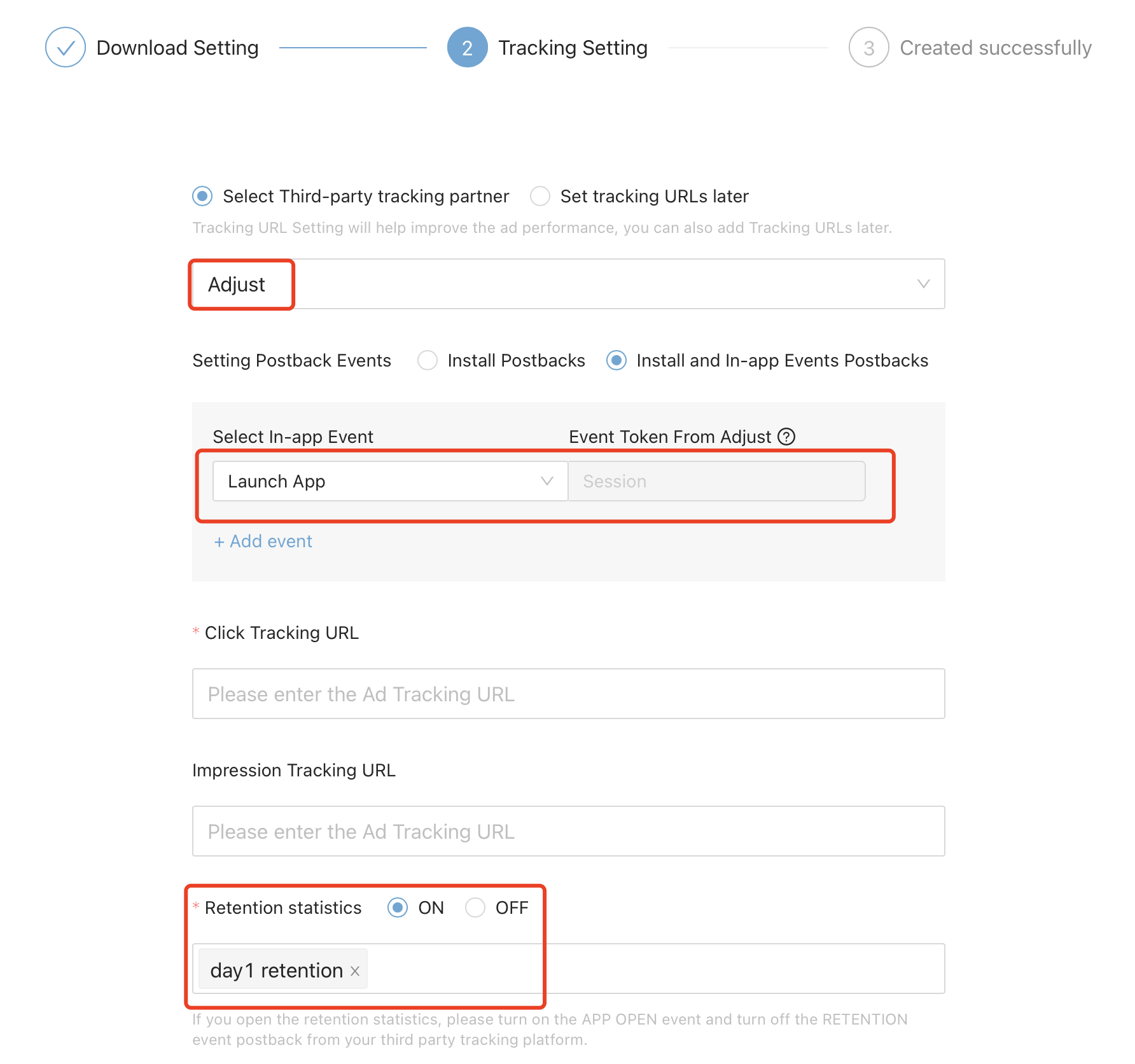Click the step 3 Created successfully circle
The height and width of the screenshot is (1064, 1135).
click(868, 47)
